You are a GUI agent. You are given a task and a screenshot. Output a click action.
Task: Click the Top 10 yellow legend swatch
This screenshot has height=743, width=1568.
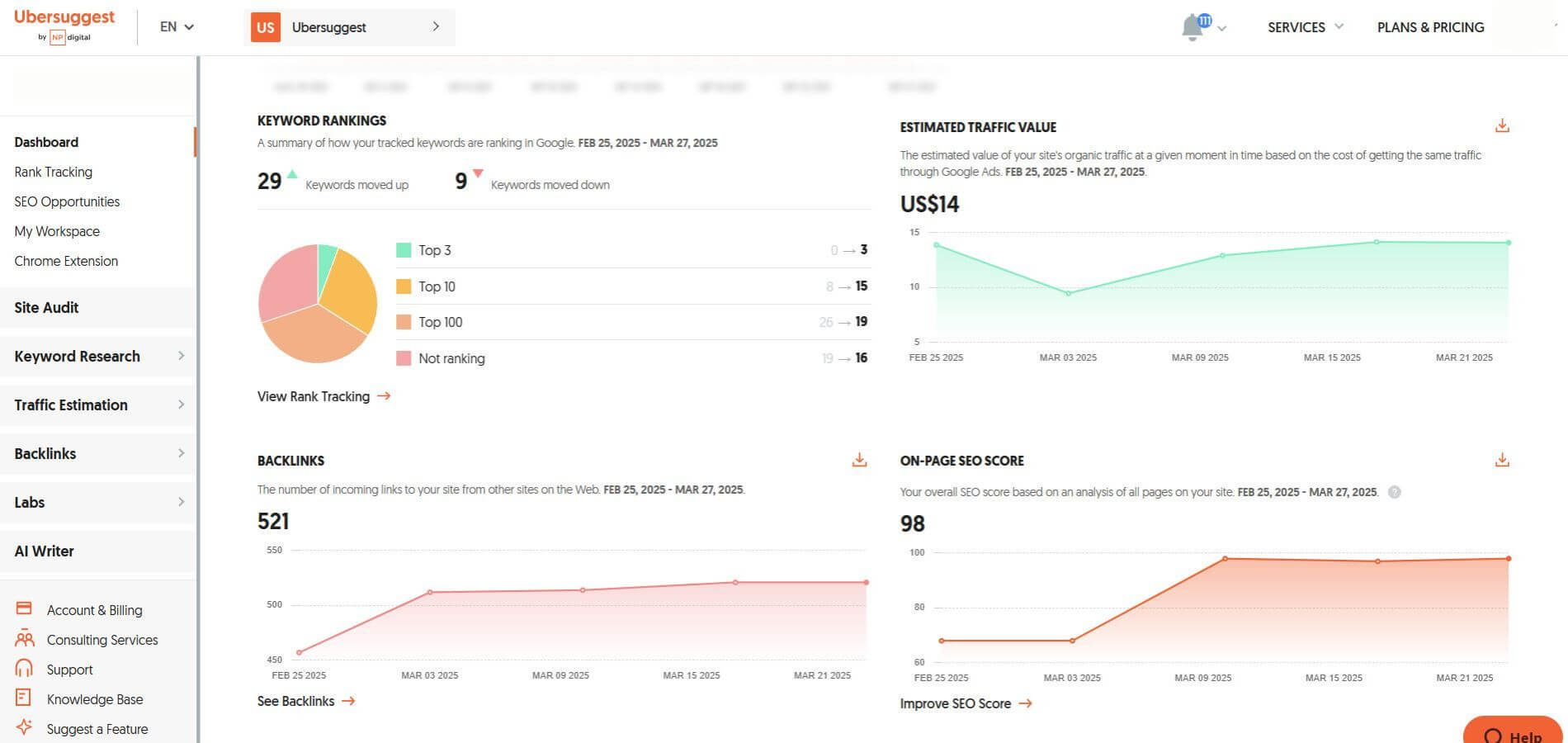[x=404, y=286]
